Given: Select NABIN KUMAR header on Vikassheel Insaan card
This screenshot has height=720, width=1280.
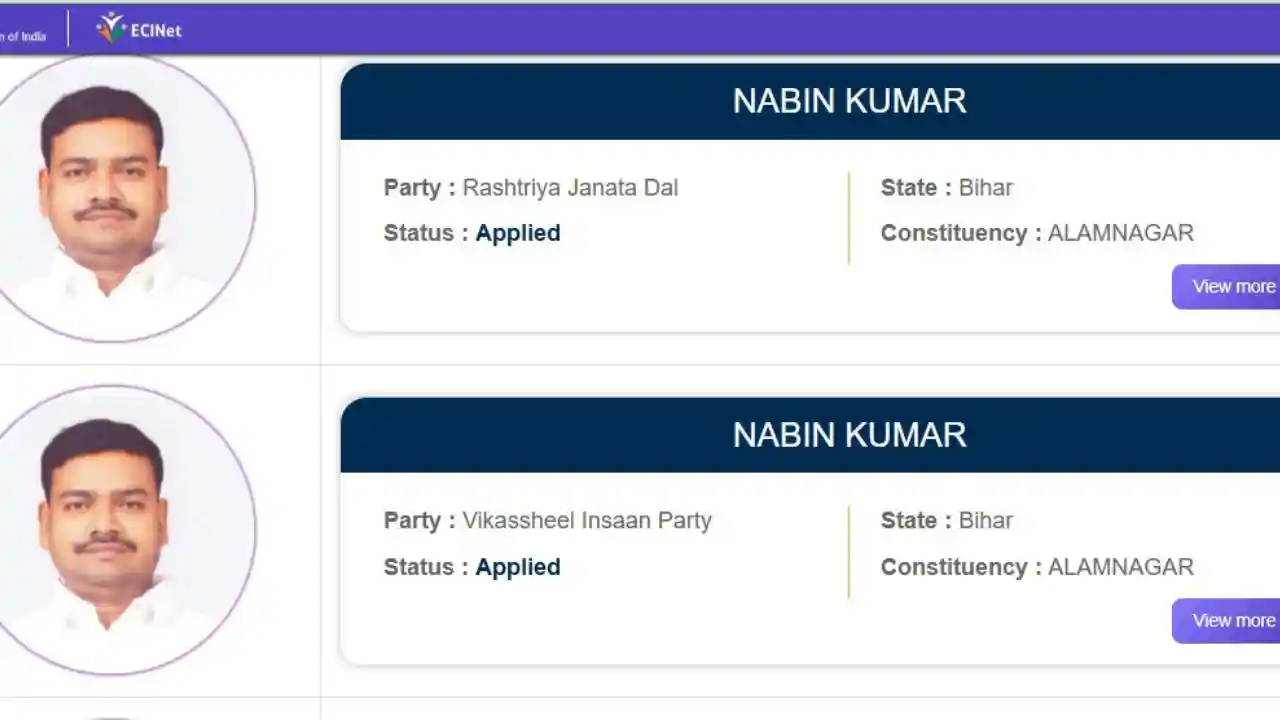Looking at the screenshot, I should pyautogui.click(x=849, y=435).
